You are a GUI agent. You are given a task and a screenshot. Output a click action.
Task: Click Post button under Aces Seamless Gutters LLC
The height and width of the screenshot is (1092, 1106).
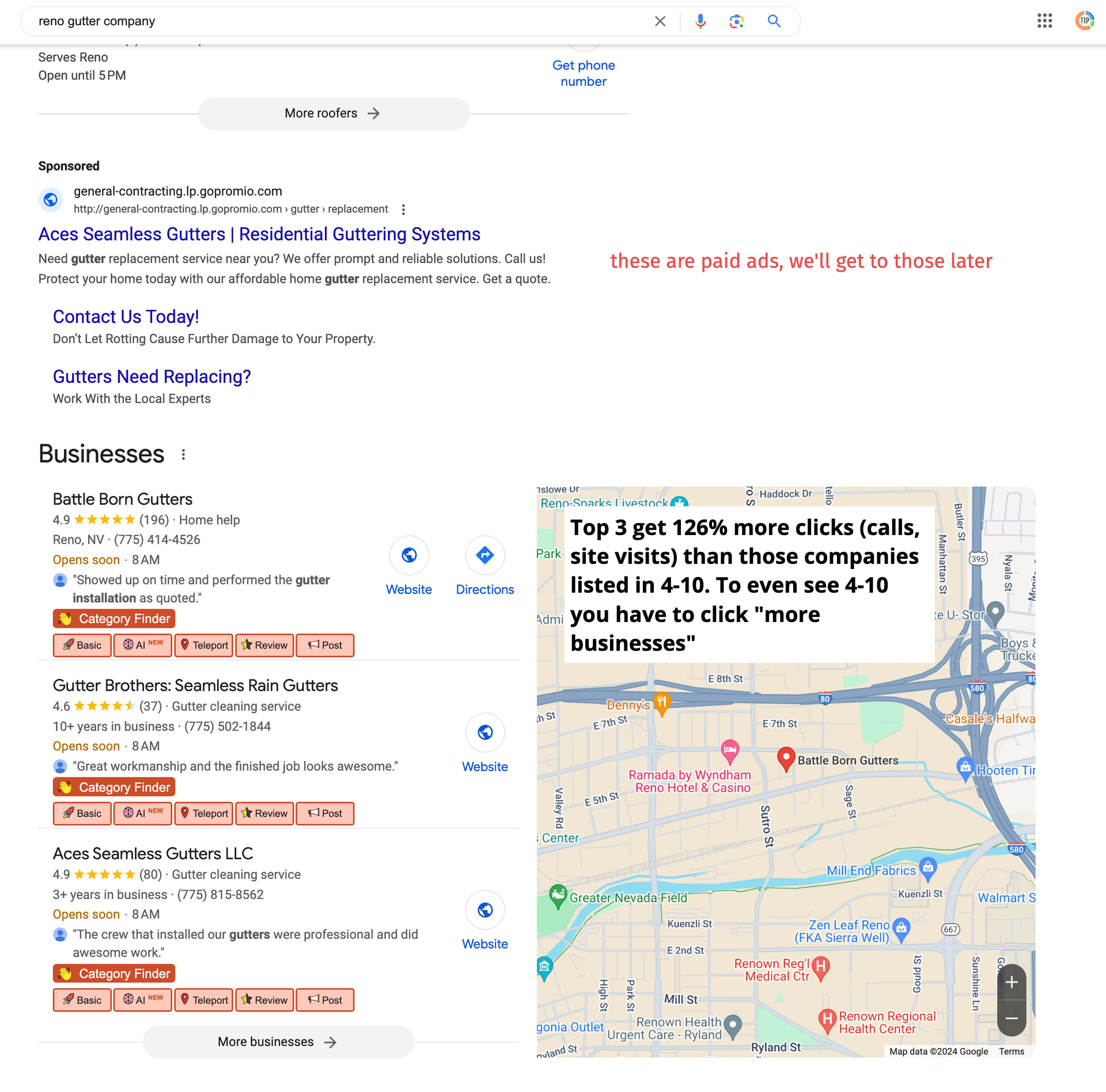pos(325,1000)
